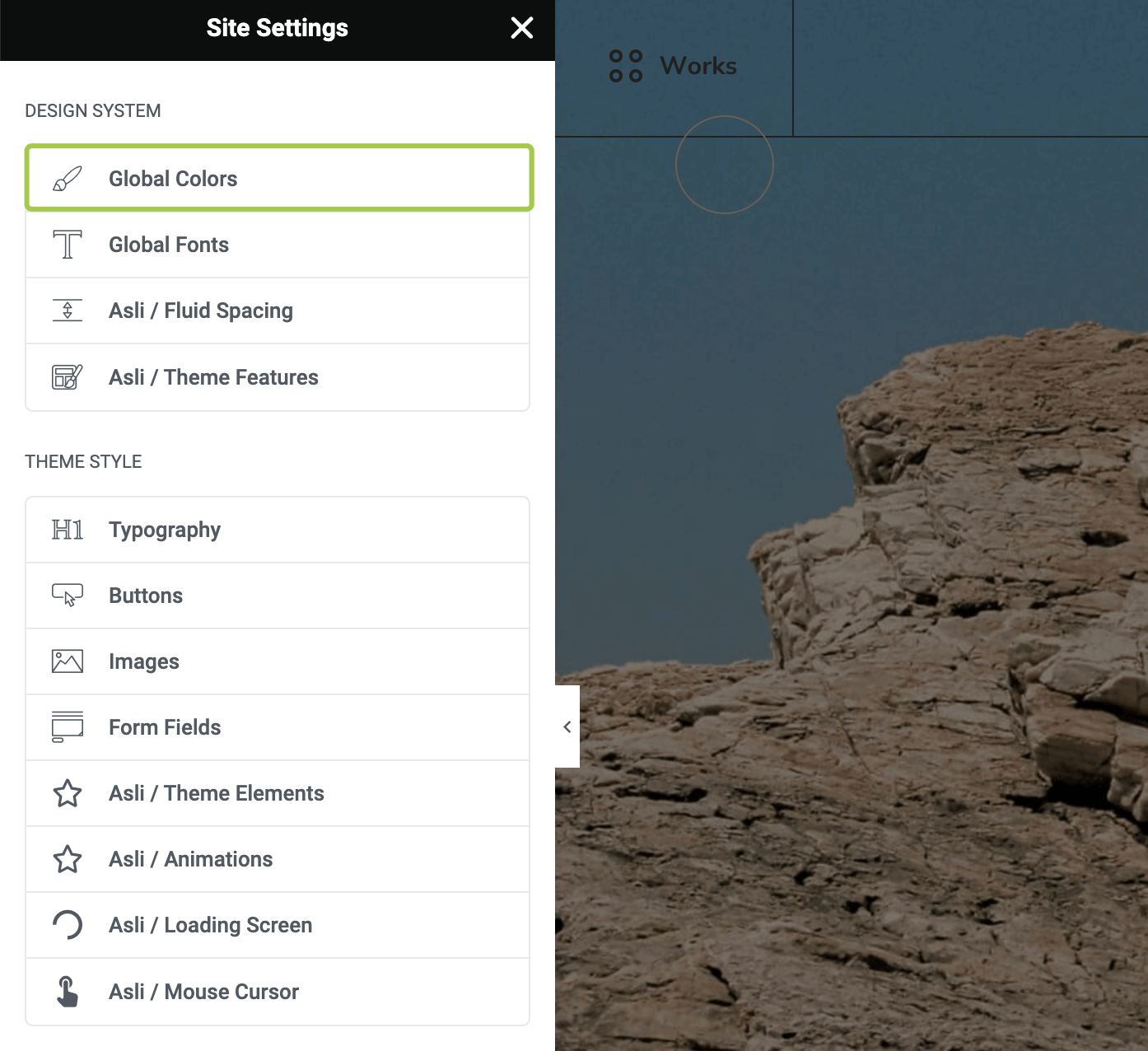1148x1051 pixels.
Task: Close the Site Settings panel
Action: [521, 28]
